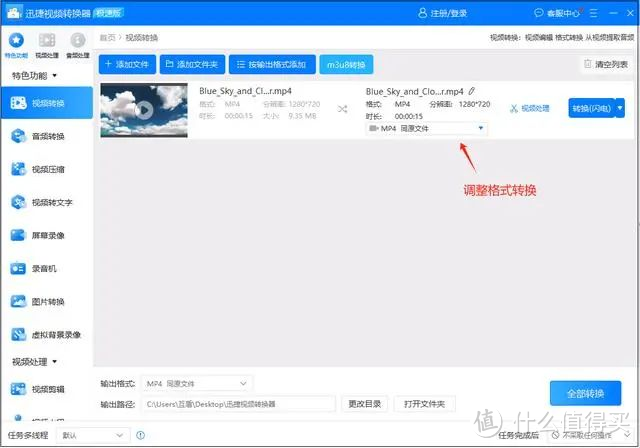The height and width of the screenshot is (448, 640).
Task: Rename output file via pencil icon
Action: click(x=471, y=91)
